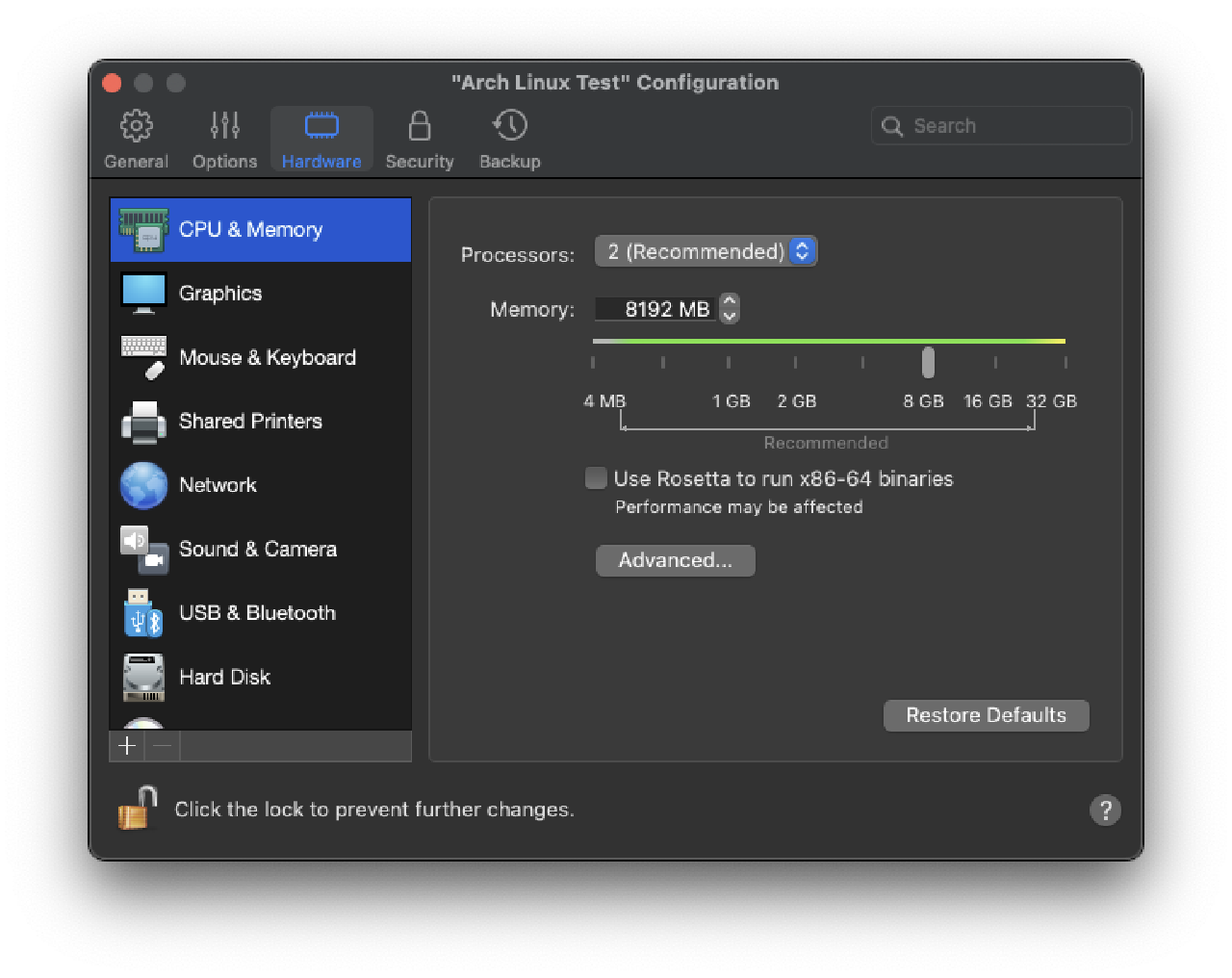This screenshot has width=1232, height=978.
Task: Open the Backup tab
Action: click(509, 140)
